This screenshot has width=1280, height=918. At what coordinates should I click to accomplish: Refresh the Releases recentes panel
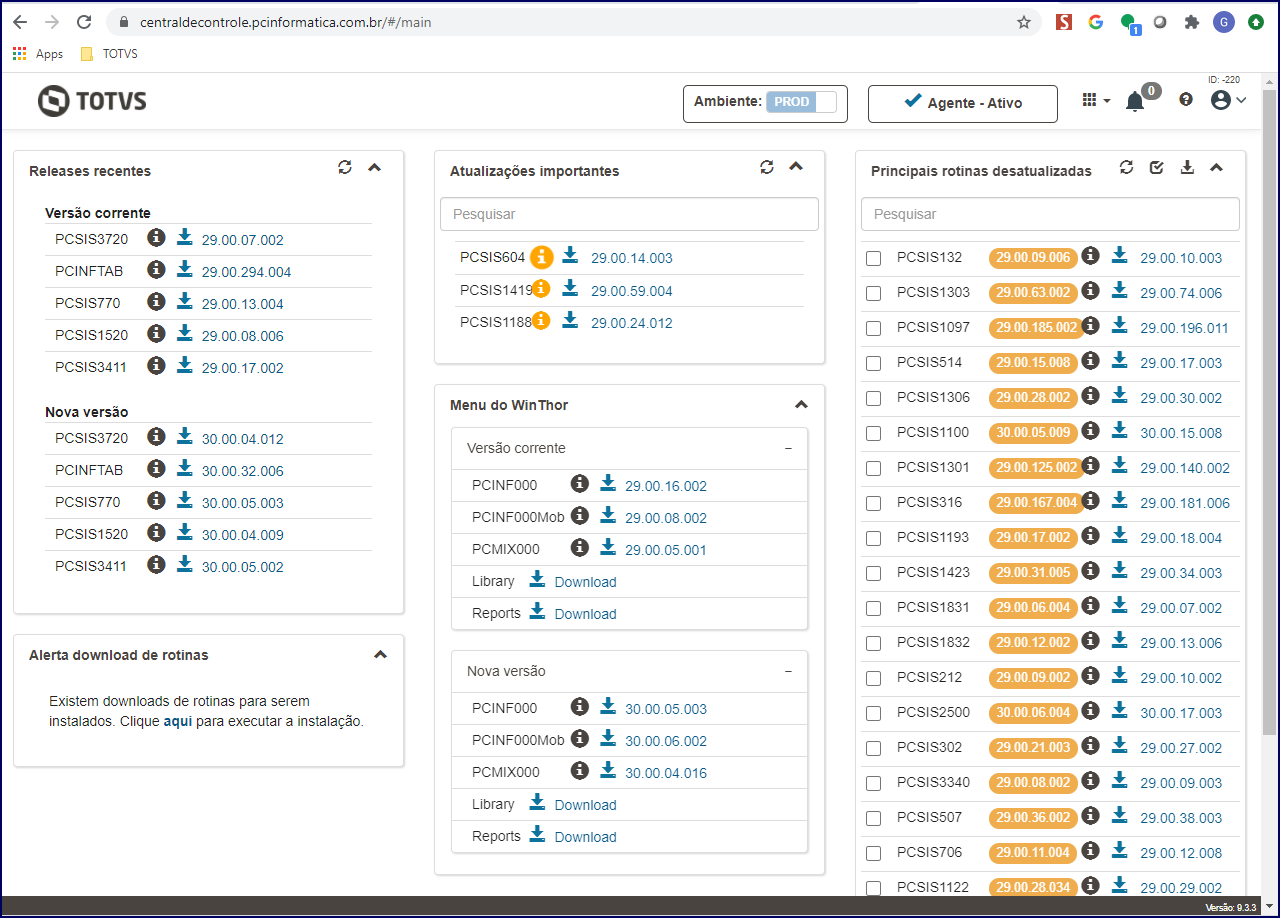point(345,167)
